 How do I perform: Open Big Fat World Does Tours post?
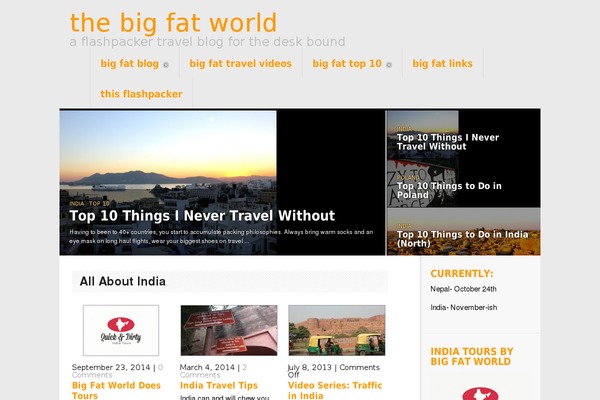click(116, 390)
